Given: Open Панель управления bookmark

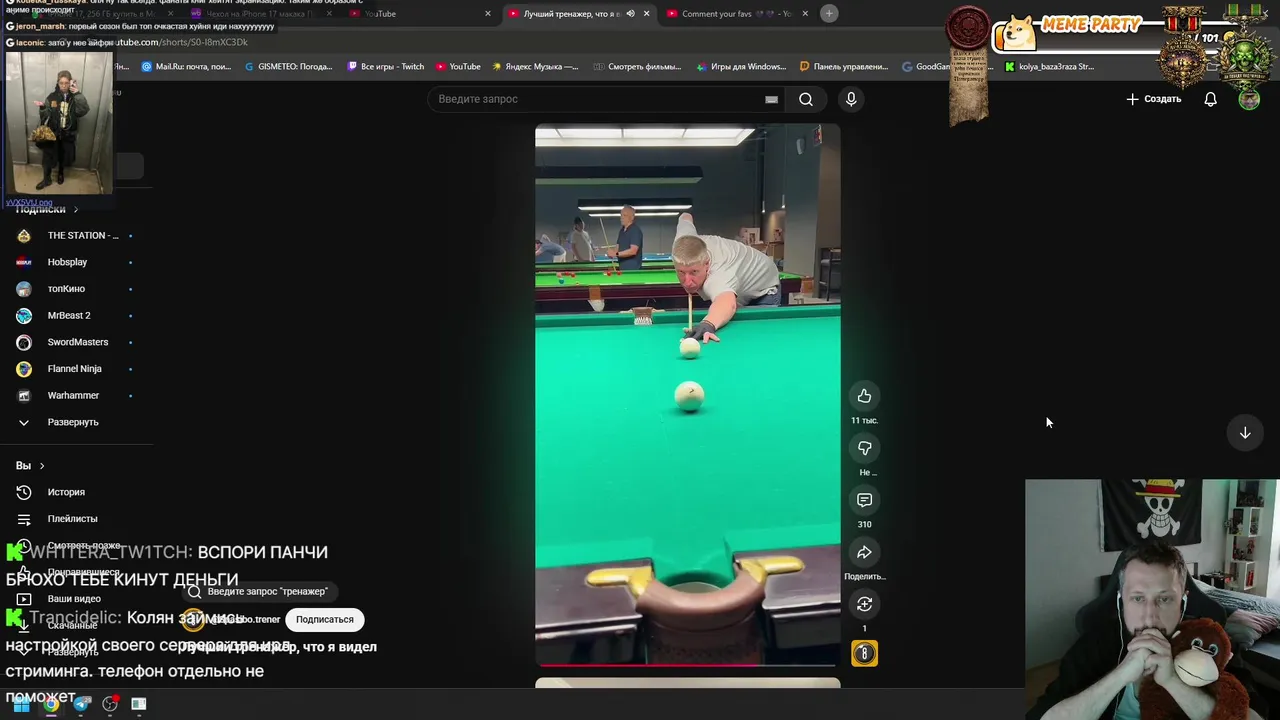Looking at the screenshot, I should coord(844,67).
